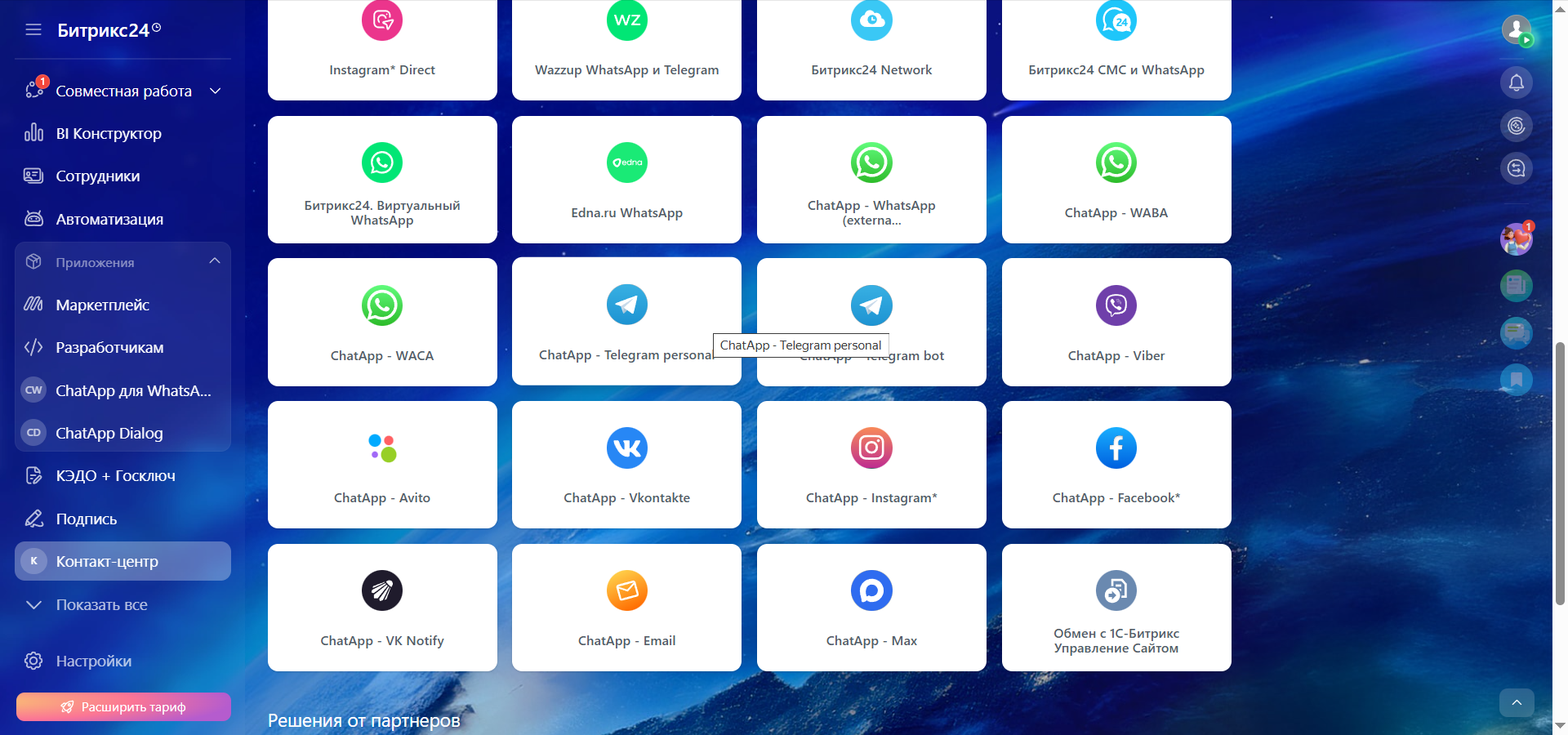Click the Расширить тариф button
This screenshot has width=1568, height=735.
[x=123, y=707]
